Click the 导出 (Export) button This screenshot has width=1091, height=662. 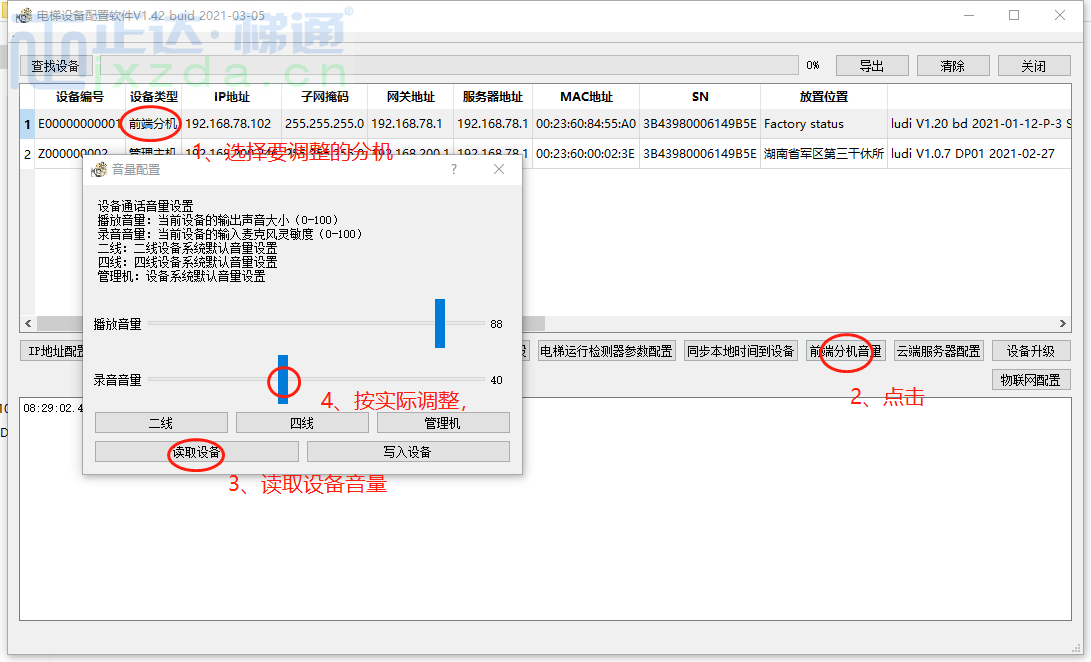pos(871,64)
